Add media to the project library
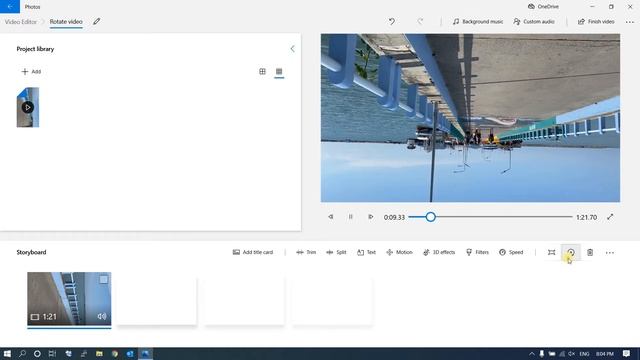 coord(31,71)
